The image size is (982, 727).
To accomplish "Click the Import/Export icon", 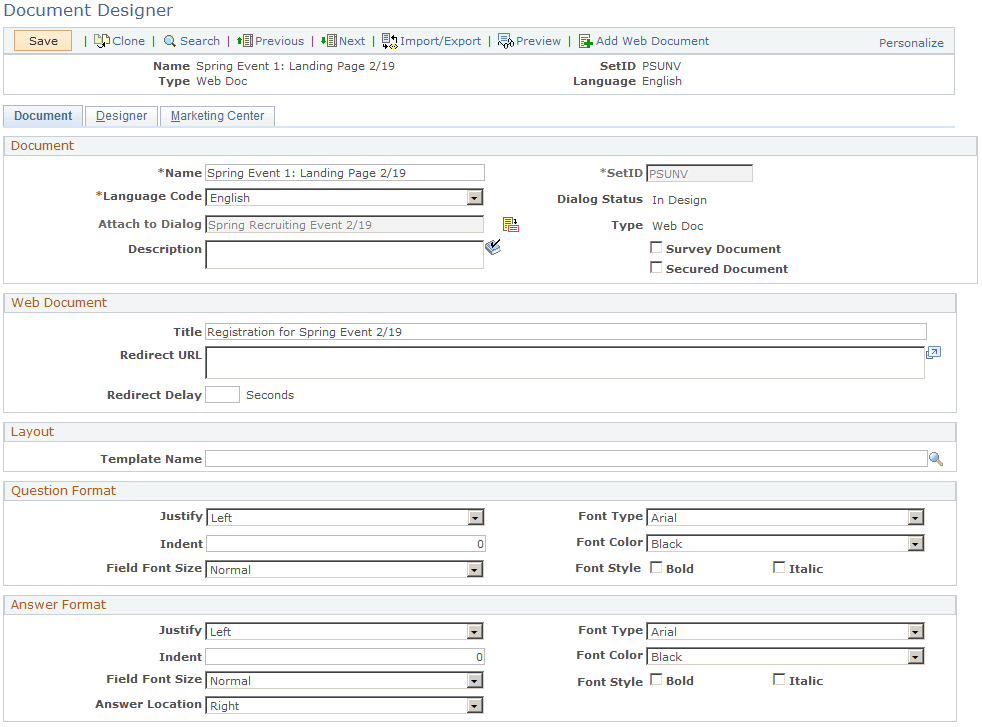I will coord(390,41).
